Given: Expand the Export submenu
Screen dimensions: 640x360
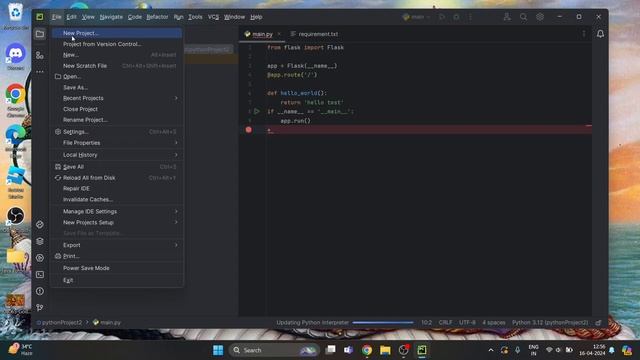Looking at the screenshot, I should (117, 245).
